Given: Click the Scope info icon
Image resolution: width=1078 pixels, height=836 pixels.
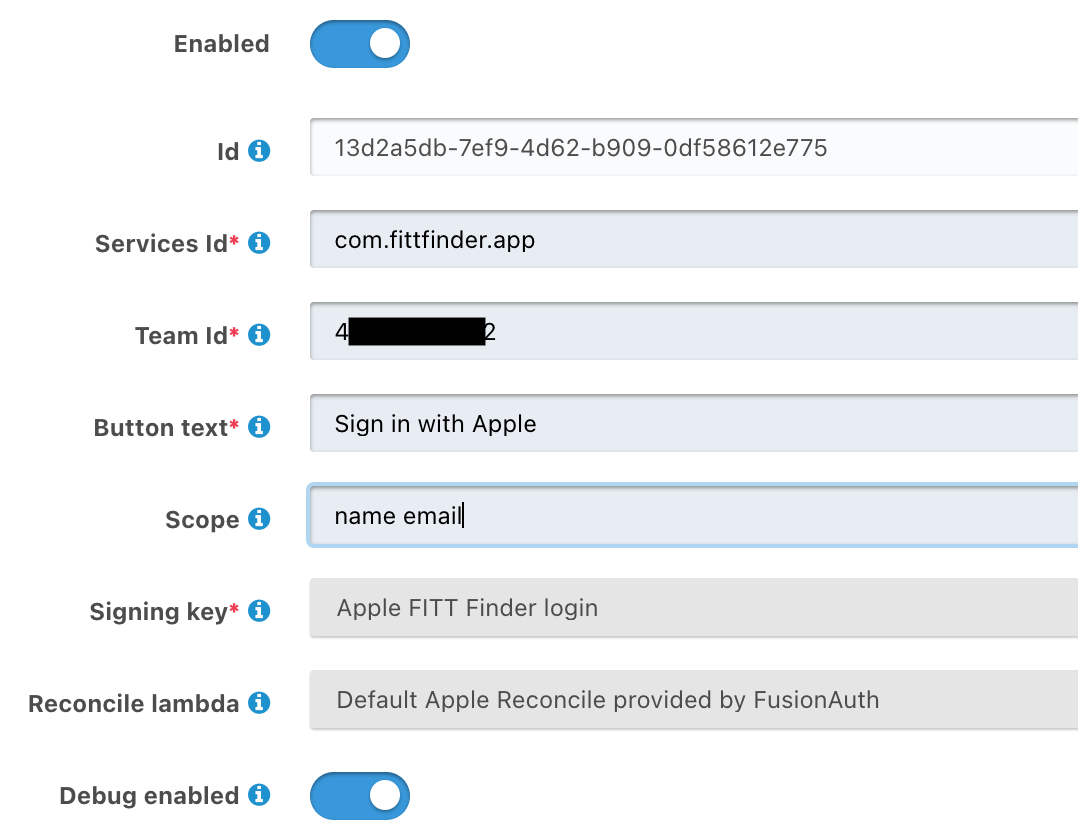Looking at the screenshot, I should coord(259,519).
